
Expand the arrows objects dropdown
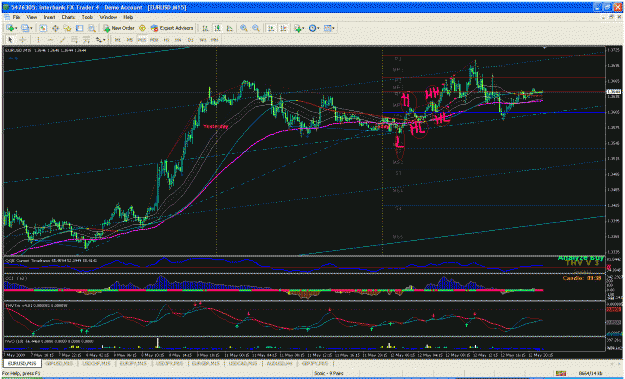(x=105, y=40)
